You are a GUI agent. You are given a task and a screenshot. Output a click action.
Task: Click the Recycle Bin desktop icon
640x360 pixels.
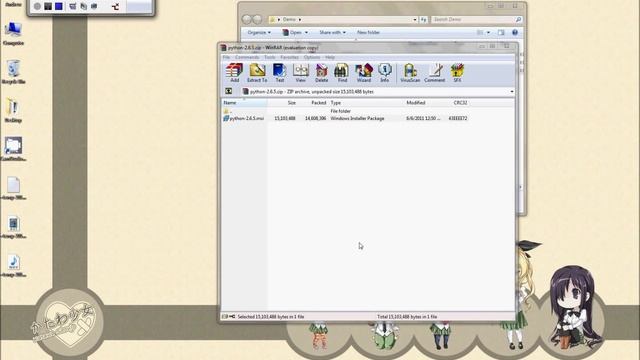tap(13, 72)
